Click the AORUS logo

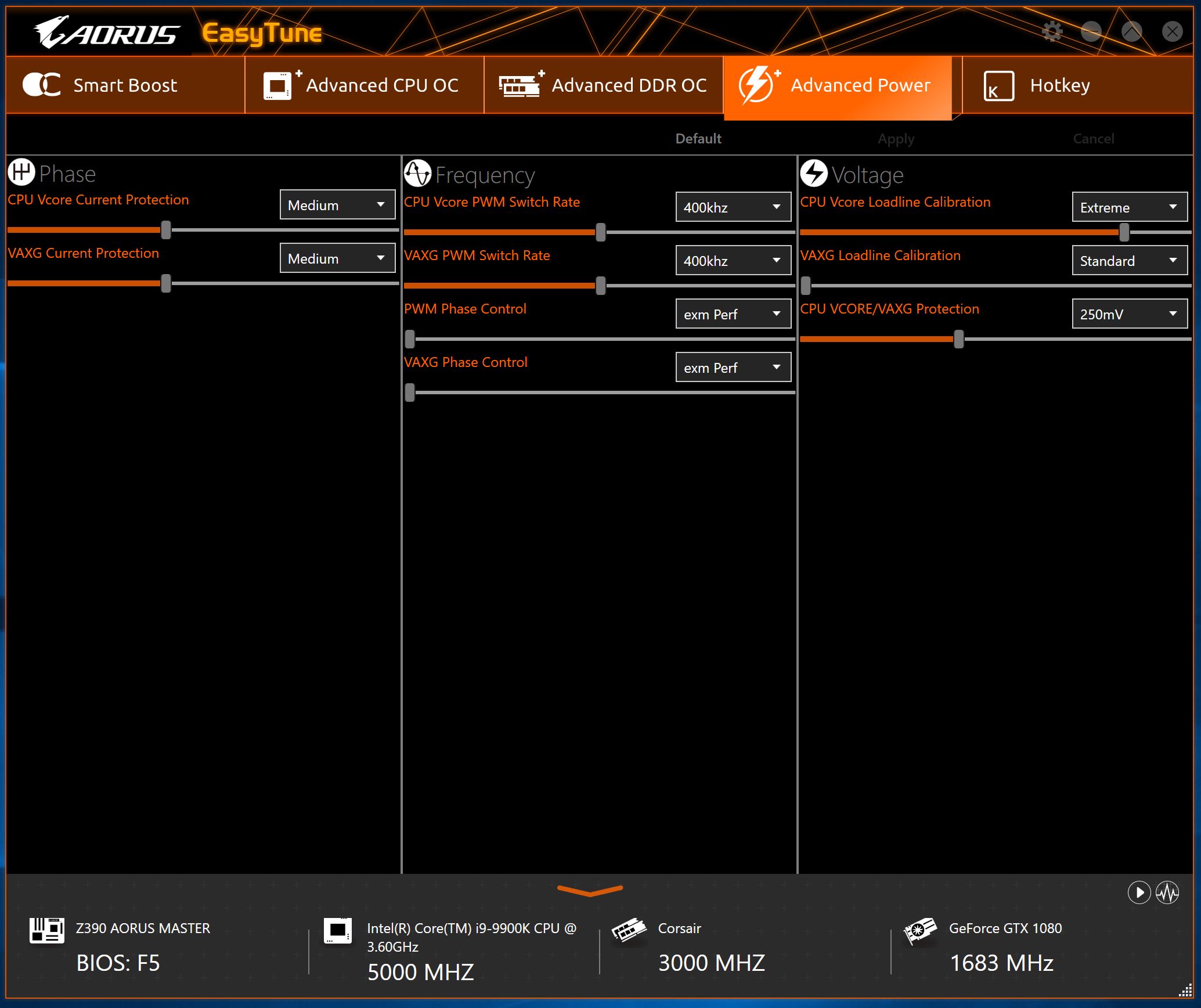[106, 32]
